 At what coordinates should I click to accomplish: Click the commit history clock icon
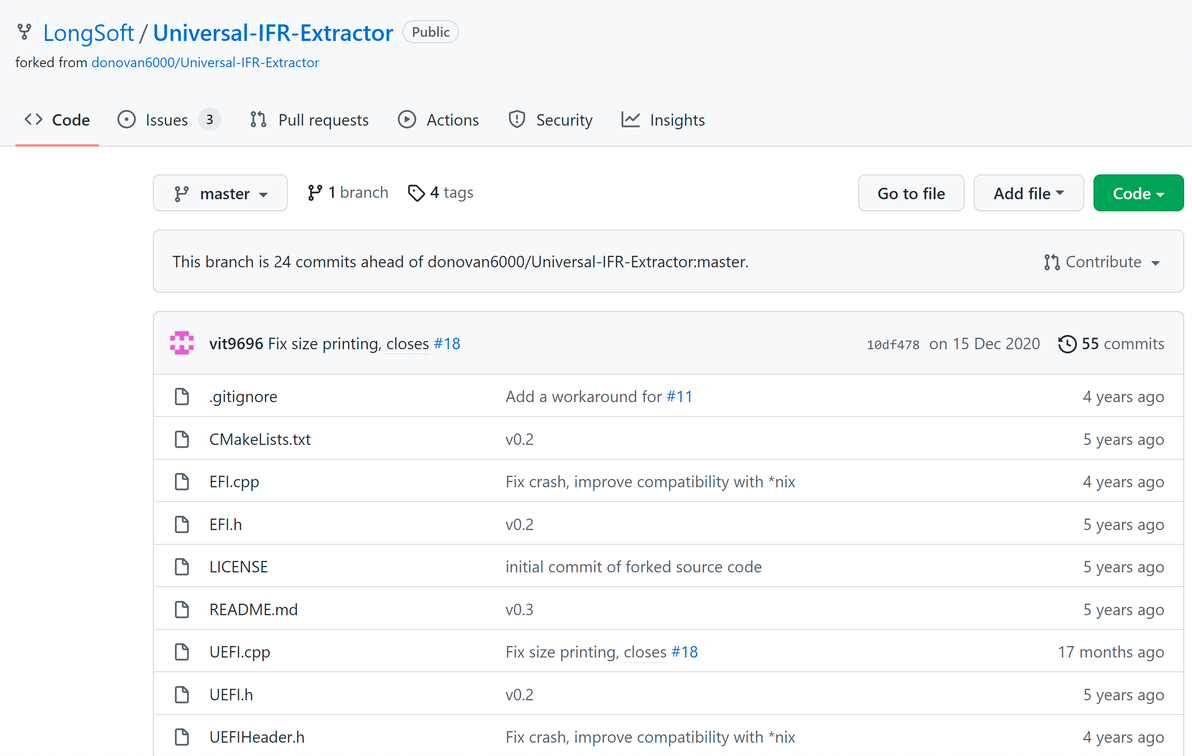[1067, 344]
